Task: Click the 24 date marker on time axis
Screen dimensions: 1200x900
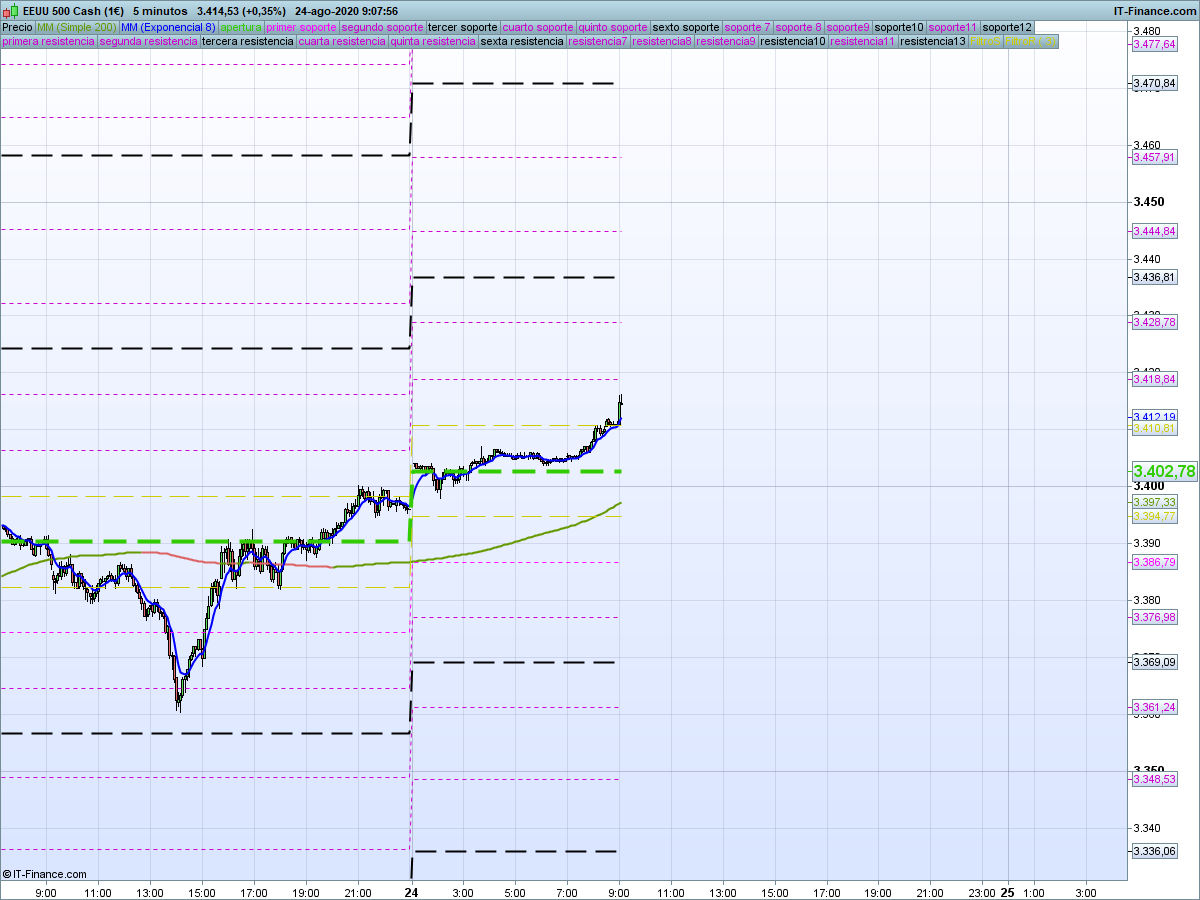Action: (x=411, y=892)
